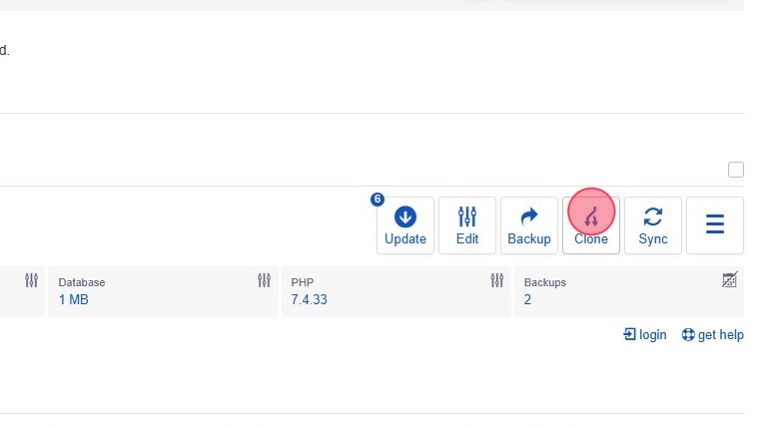Open the hamburger menu with three lines

(715, 225)
